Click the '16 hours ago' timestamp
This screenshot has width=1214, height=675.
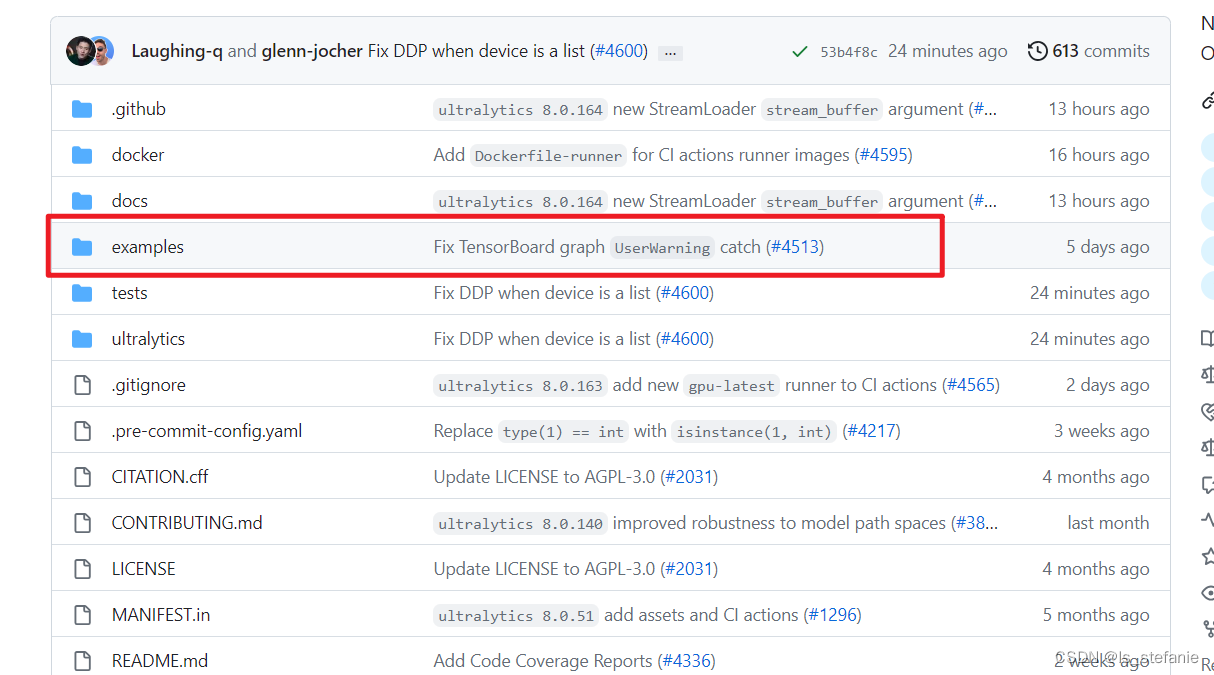click(1099, 155)
